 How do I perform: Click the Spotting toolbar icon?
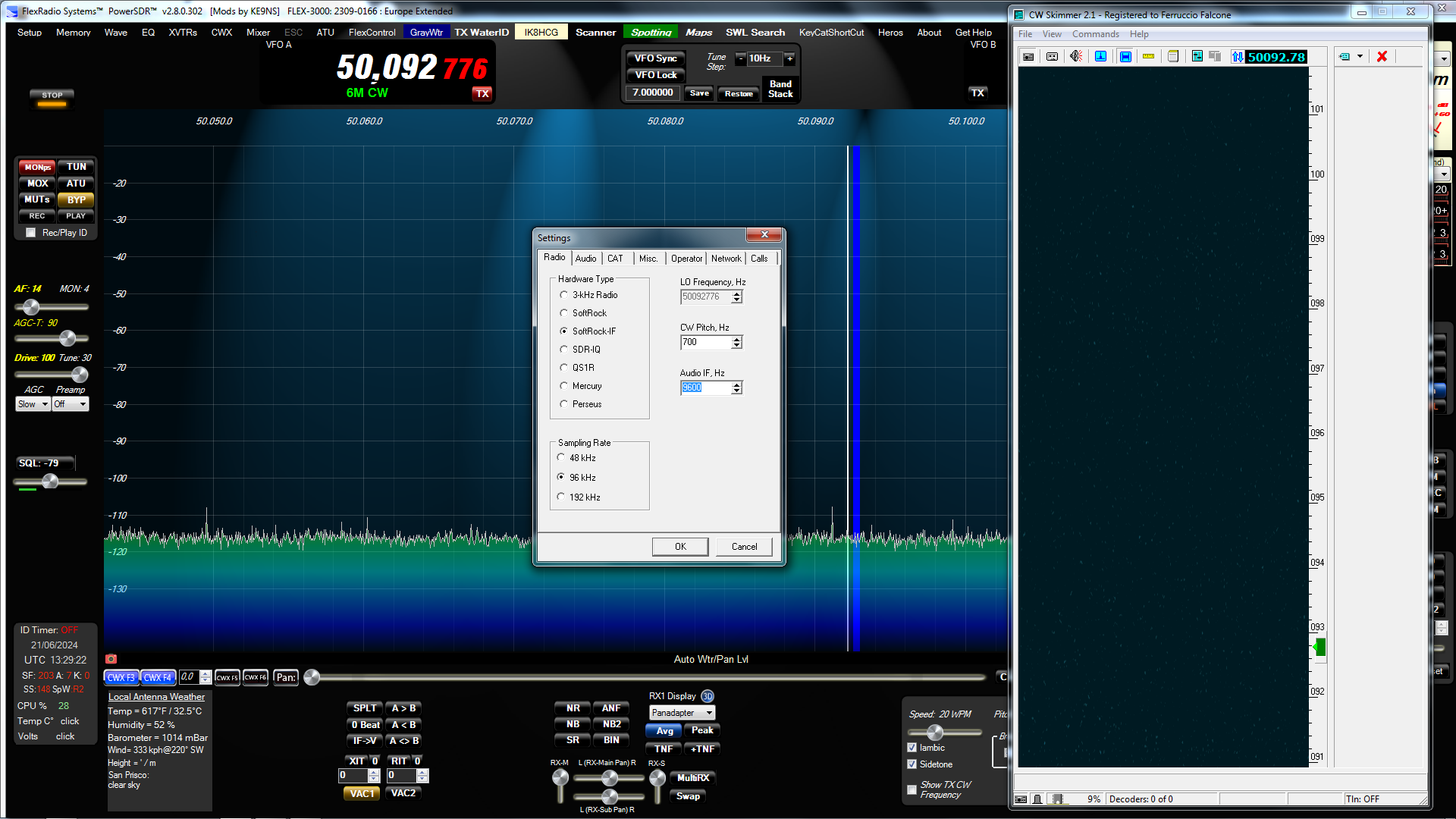click(x=649, y=32)
